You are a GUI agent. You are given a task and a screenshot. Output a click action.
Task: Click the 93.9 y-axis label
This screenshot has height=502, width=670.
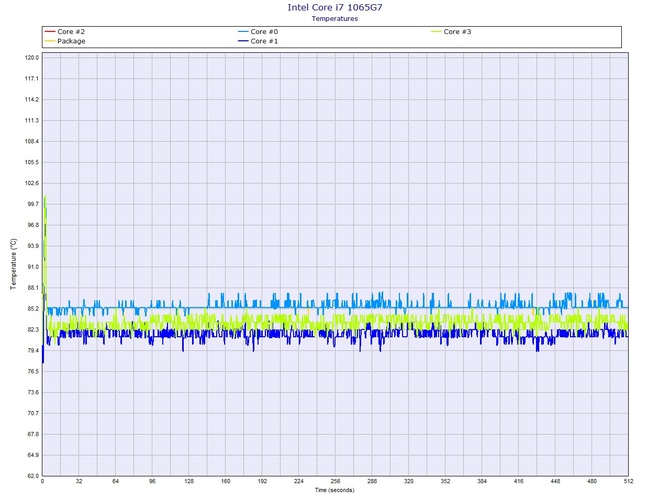[x=33, y=246]
